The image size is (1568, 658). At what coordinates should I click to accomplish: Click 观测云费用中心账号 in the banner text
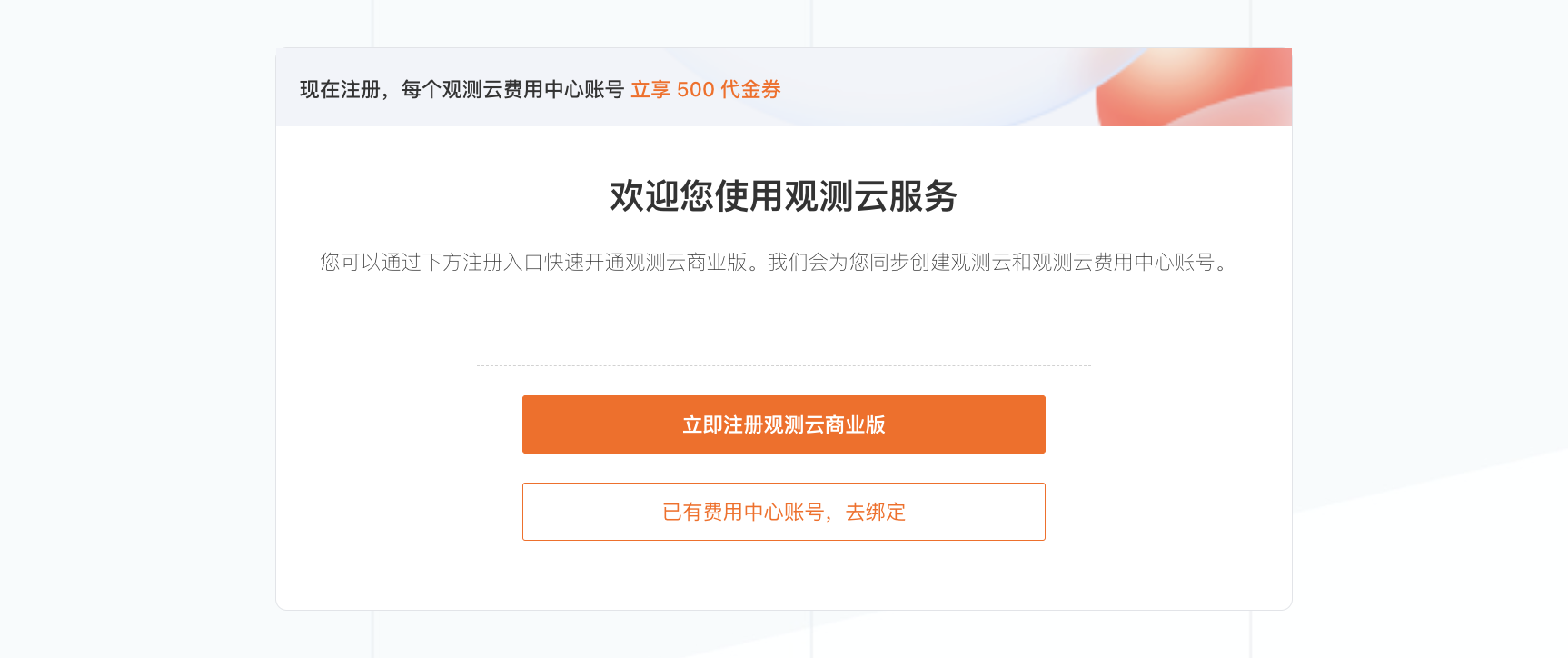pyautogui.click(x=533, y=89)
